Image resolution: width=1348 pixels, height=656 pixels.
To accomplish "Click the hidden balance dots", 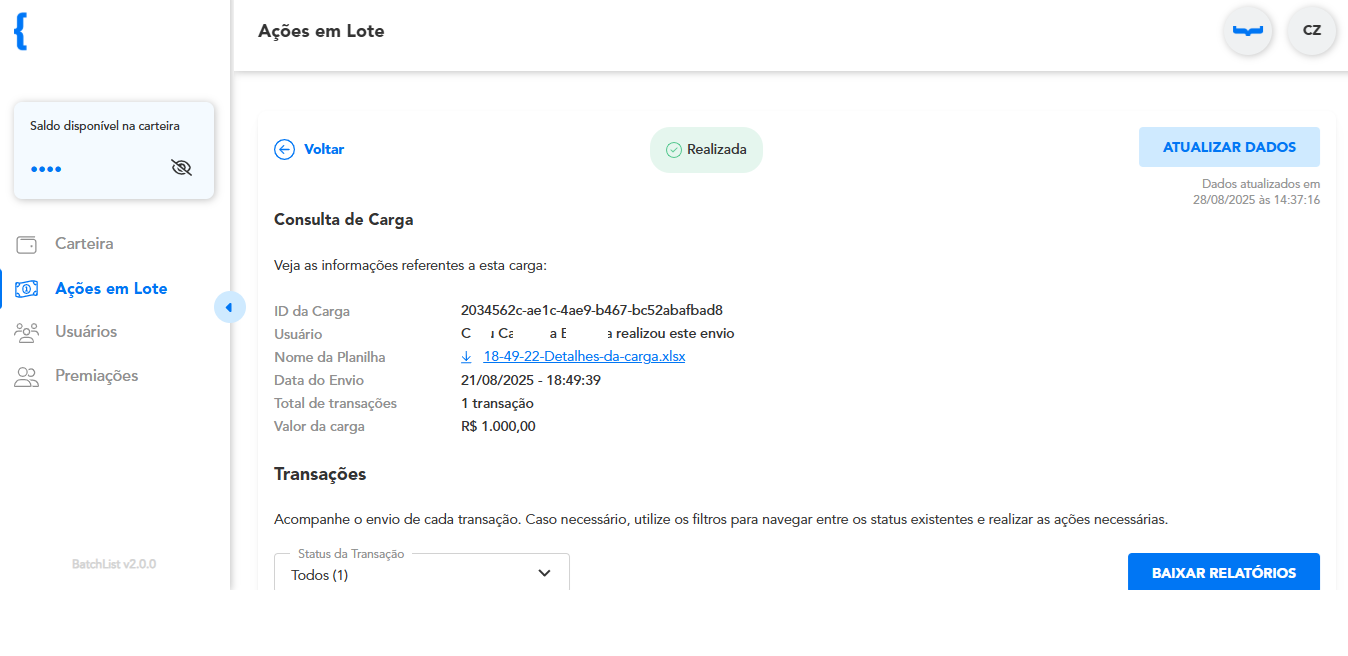I will [x=46, y=169].
